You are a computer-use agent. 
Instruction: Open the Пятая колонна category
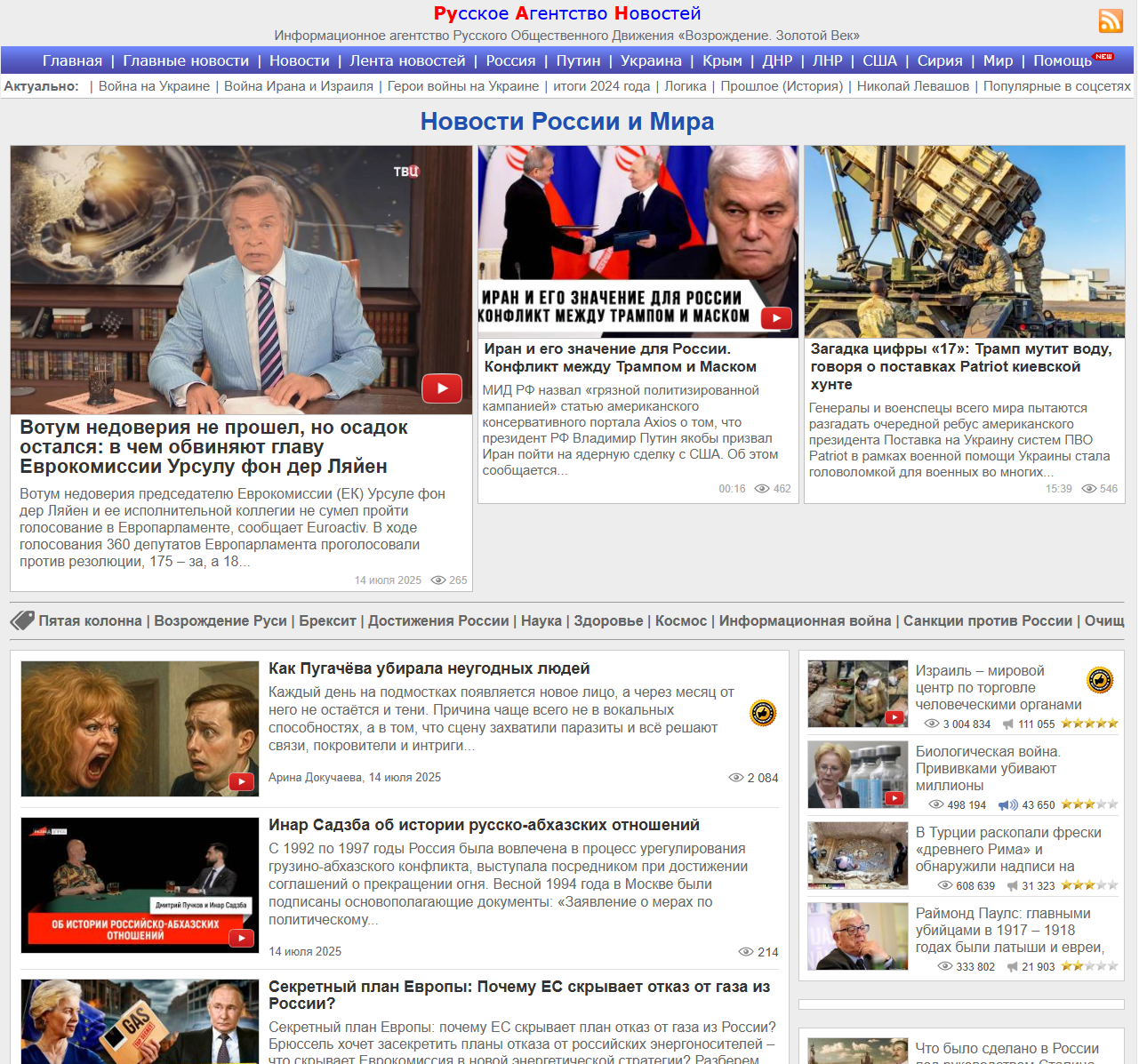pos(90,620)
